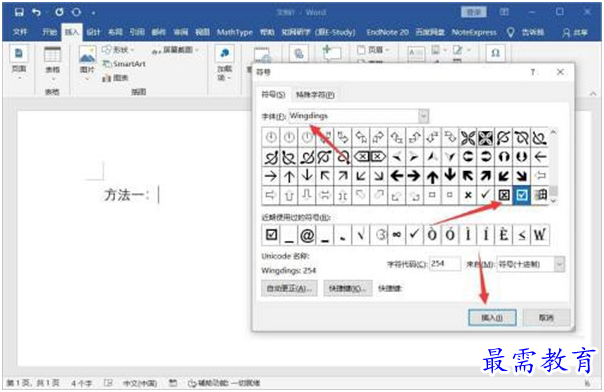
Task: Pick the recently used checked-box symbol
Action: click(x=271, y=235)
